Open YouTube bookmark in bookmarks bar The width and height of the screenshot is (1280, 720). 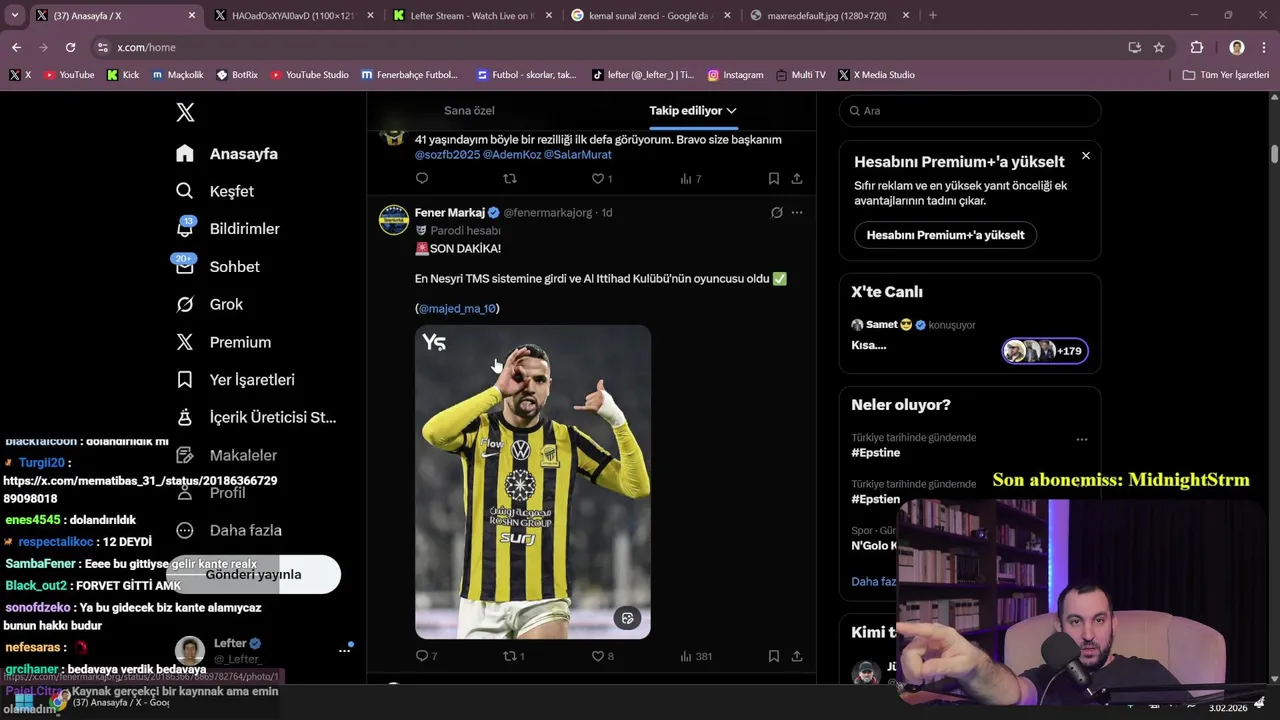68,75
